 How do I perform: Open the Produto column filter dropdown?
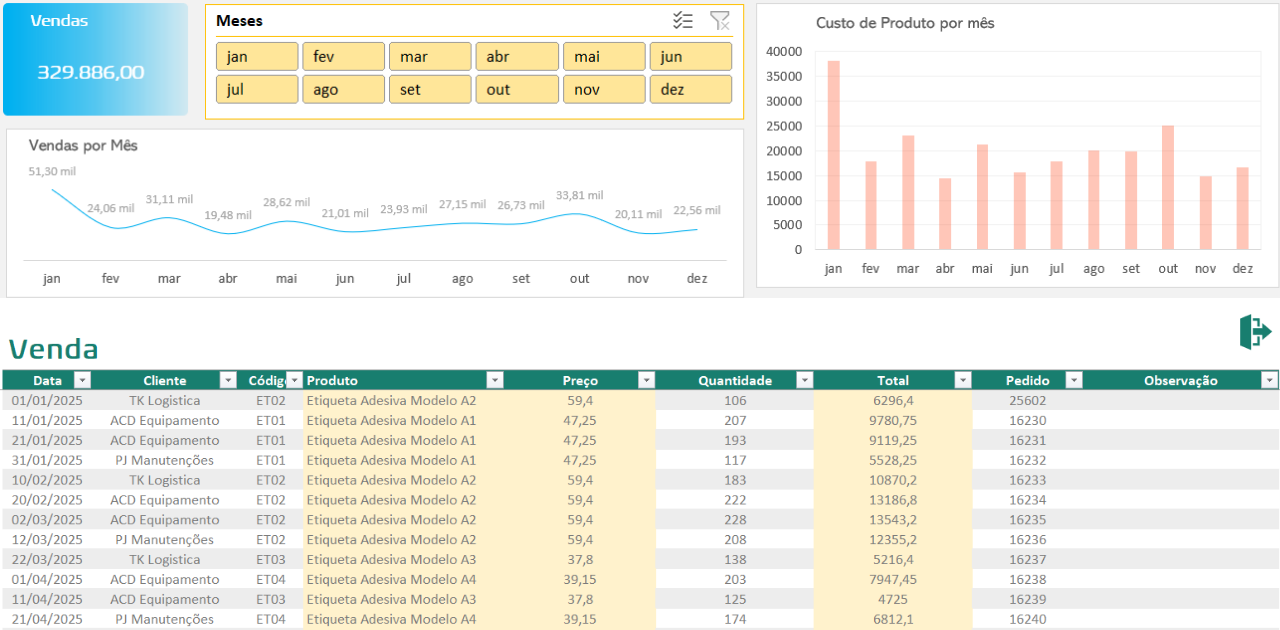tap(494, 380)
